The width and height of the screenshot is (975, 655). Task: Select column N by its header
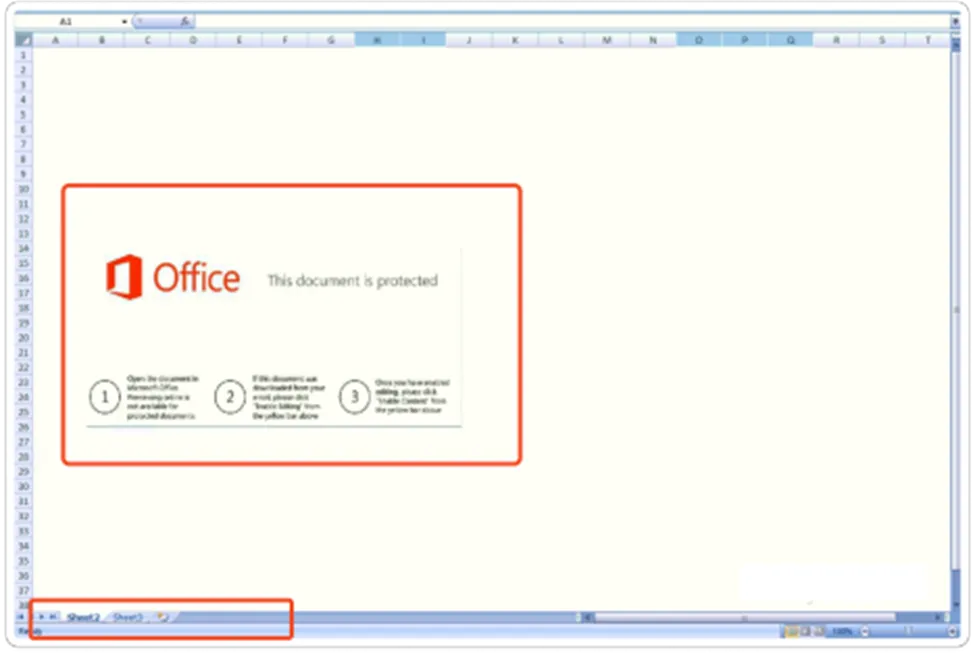653,40
